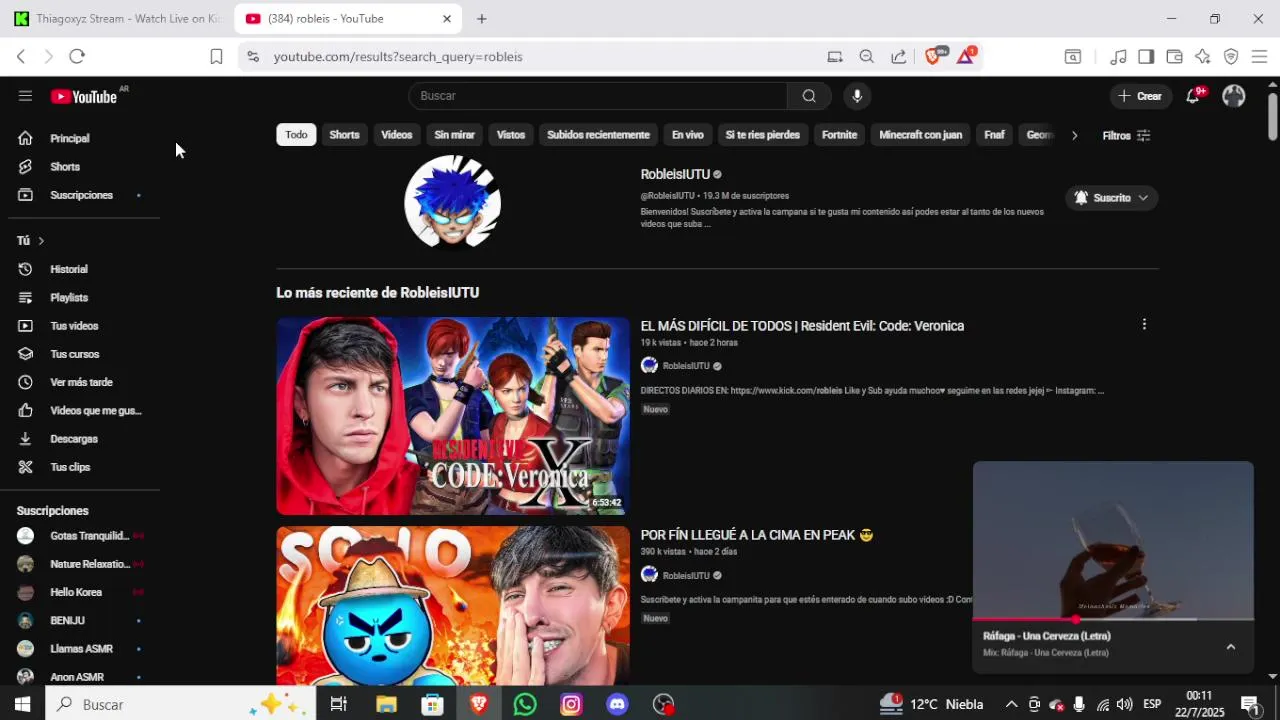Select the Fortnite filter chip

coord(839,135)
